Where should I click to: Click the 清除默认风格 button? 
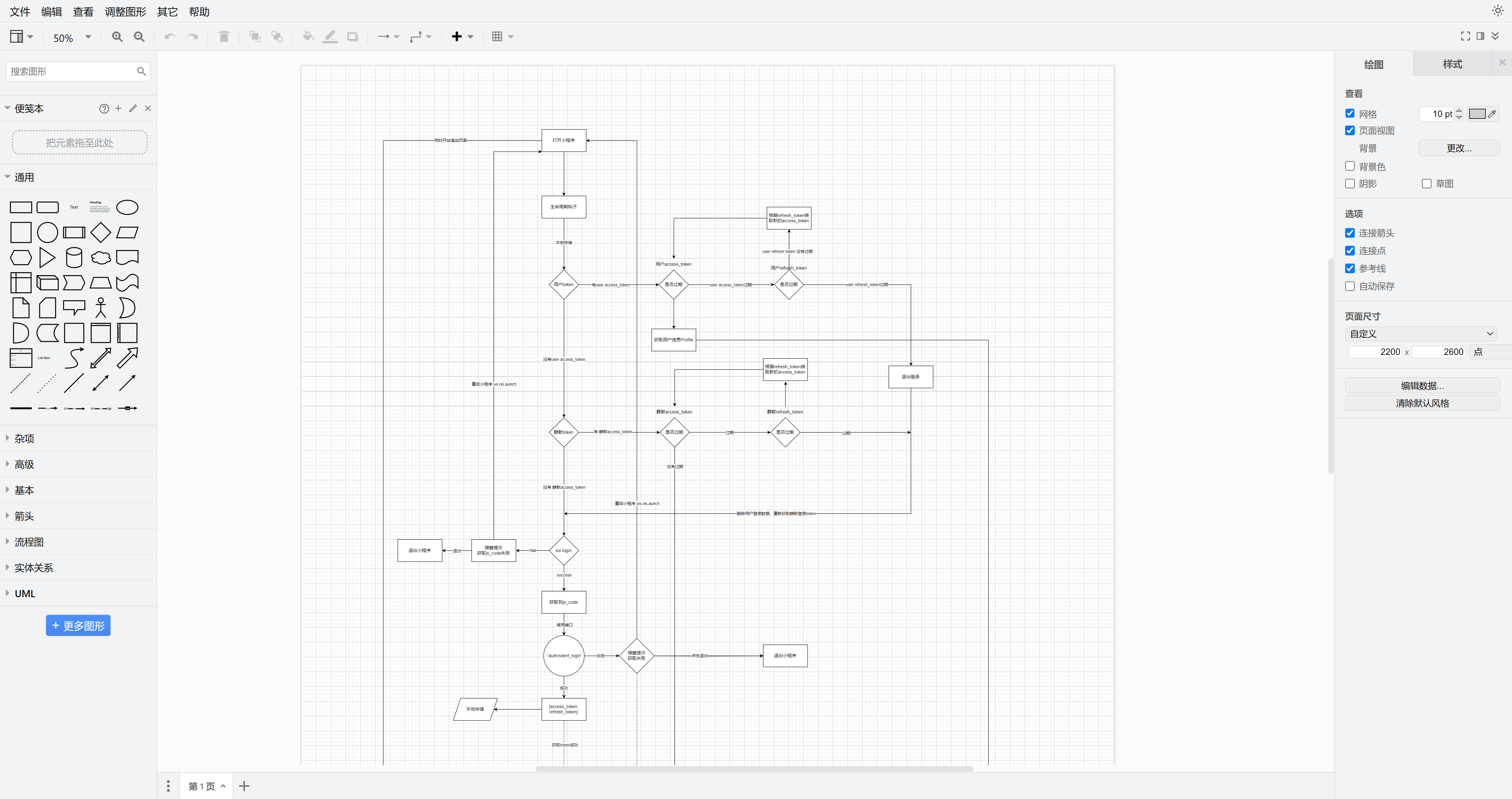1422,403
